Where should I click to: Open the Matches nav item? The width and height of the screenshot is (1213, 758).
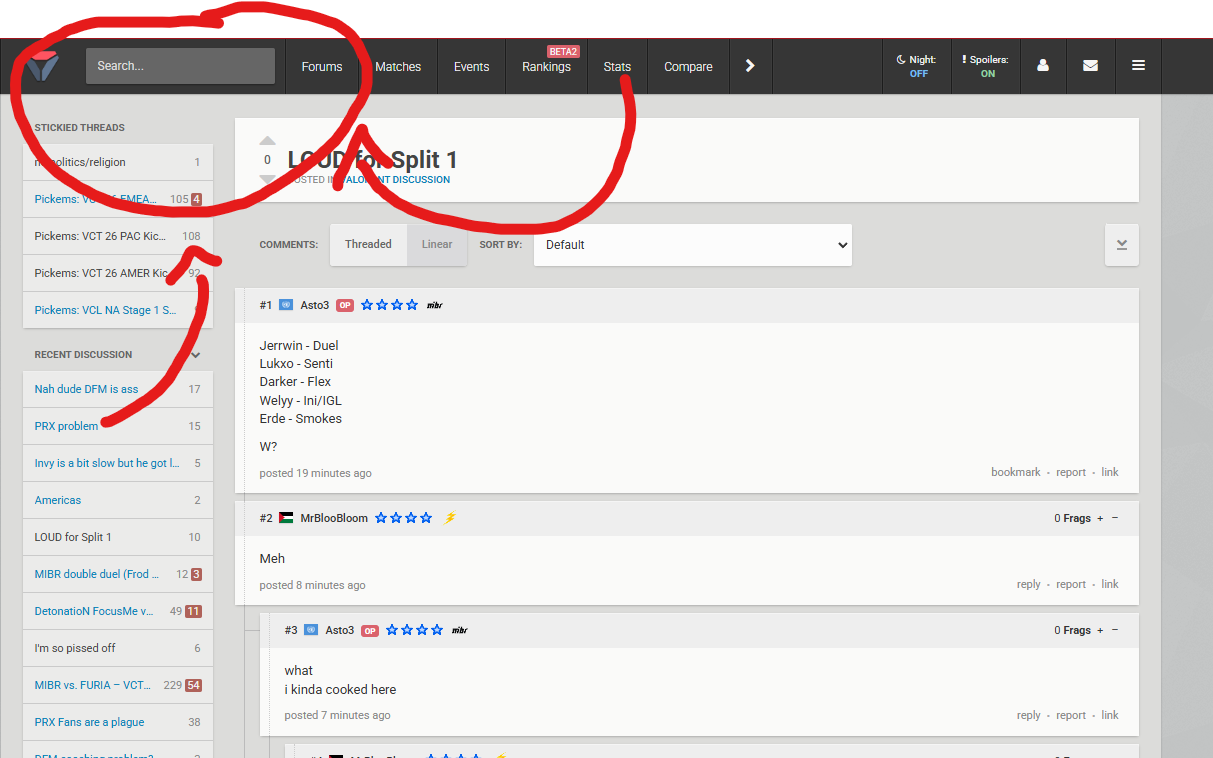(398, 66)
